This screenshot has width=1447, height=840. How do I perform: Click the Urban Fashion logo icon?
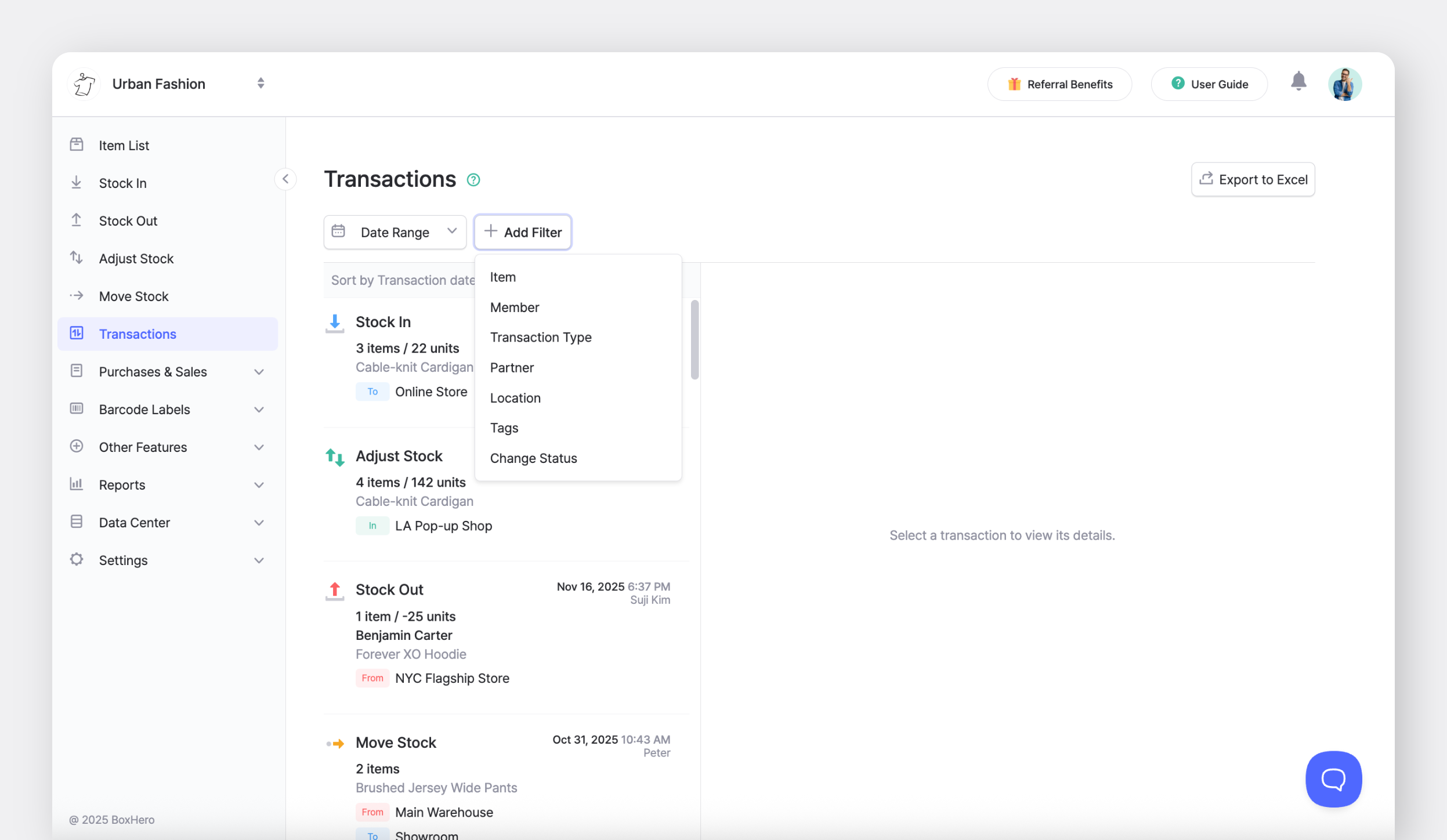[85, 84]
